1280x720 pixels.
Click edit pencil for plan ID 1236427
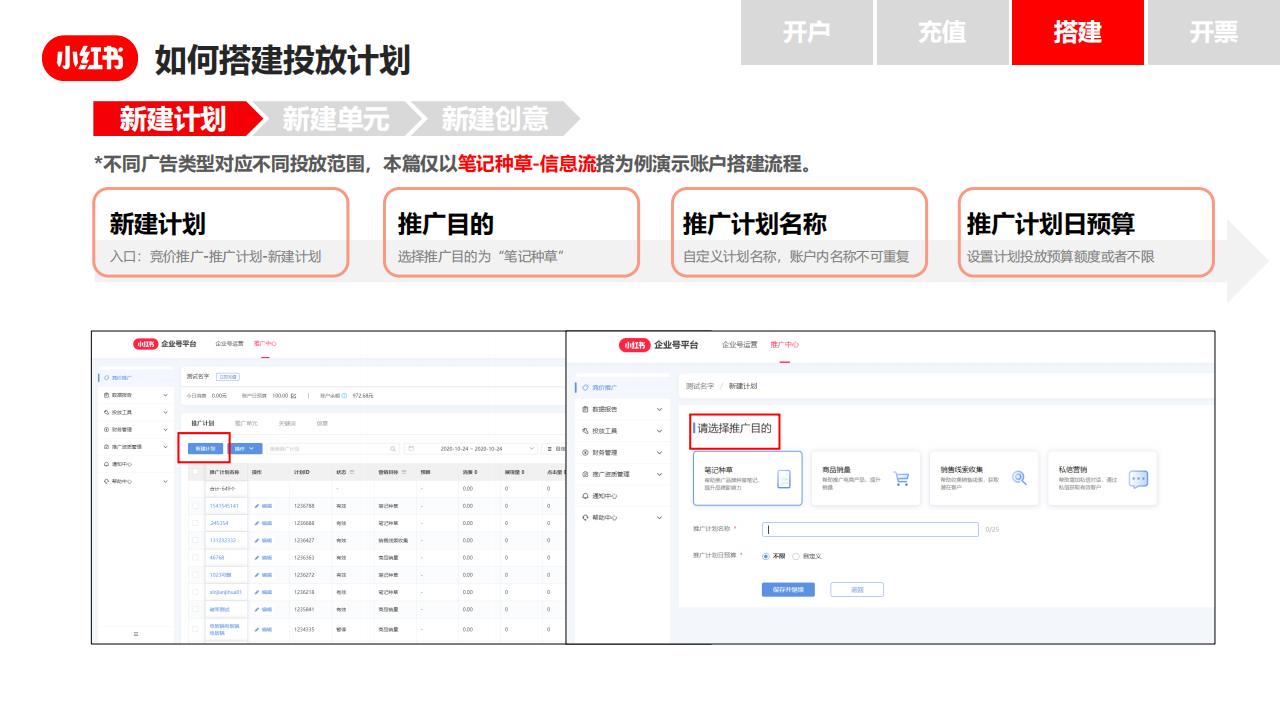(256, 540)
